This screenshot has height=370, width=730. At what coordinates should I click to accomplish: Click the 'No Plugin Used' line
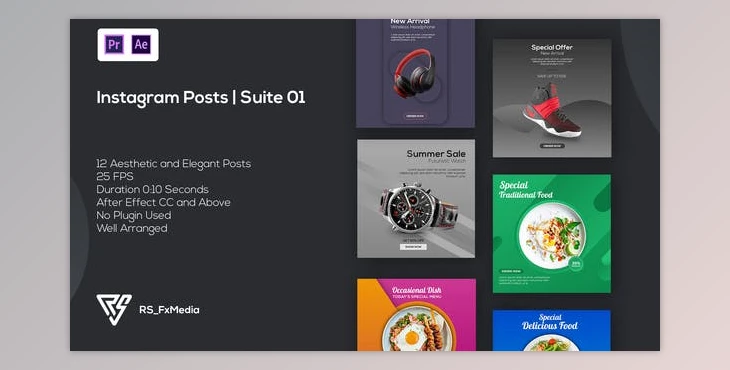134,215
